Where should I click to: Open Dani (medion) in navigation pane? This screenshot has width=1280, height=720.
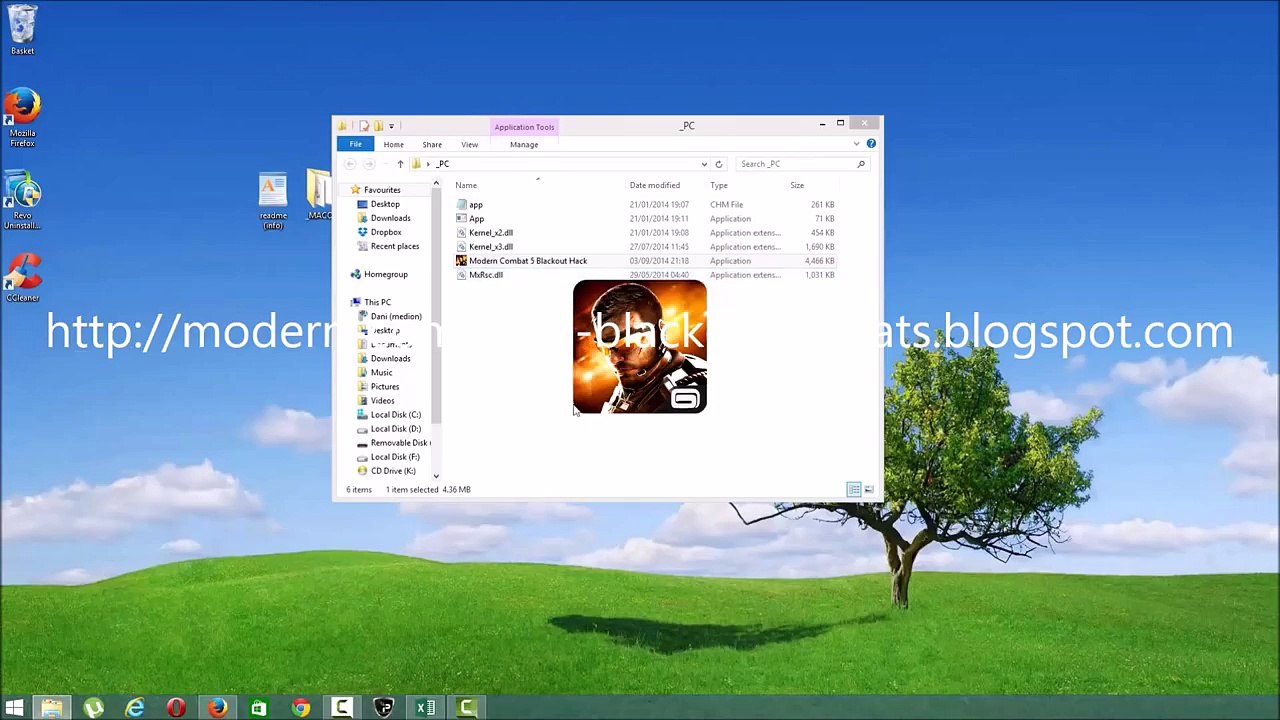pyautogui.click(x=396, y=316)
